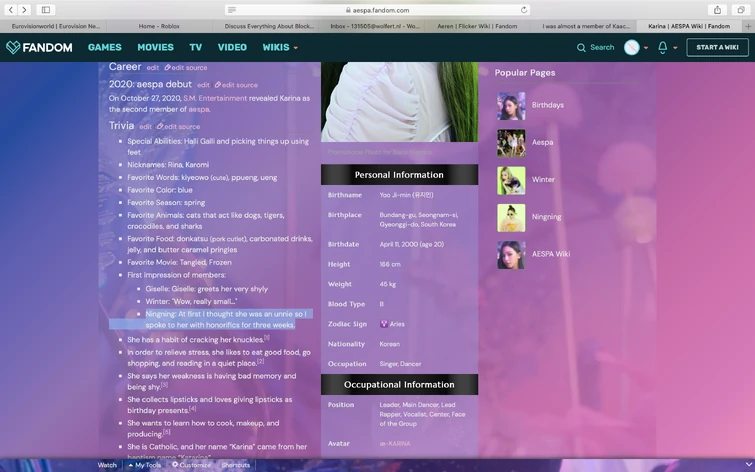This screenshot has height=472, width=755.
Task: Open the Winter popular page thumbnail
Action: pos(511,181)
